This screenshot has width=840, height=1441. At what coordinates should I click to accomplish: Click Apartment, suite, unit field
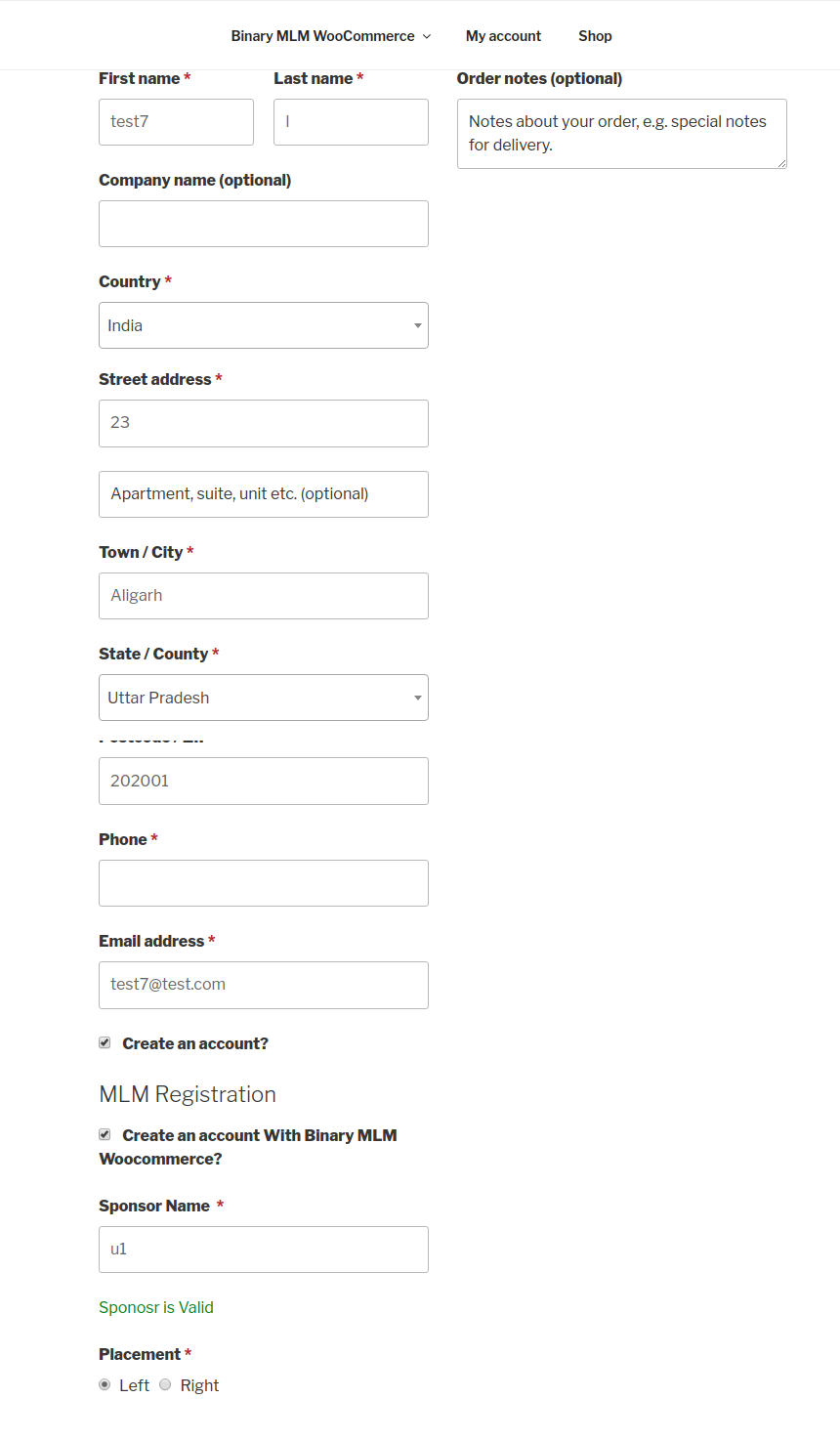point(264,494)
